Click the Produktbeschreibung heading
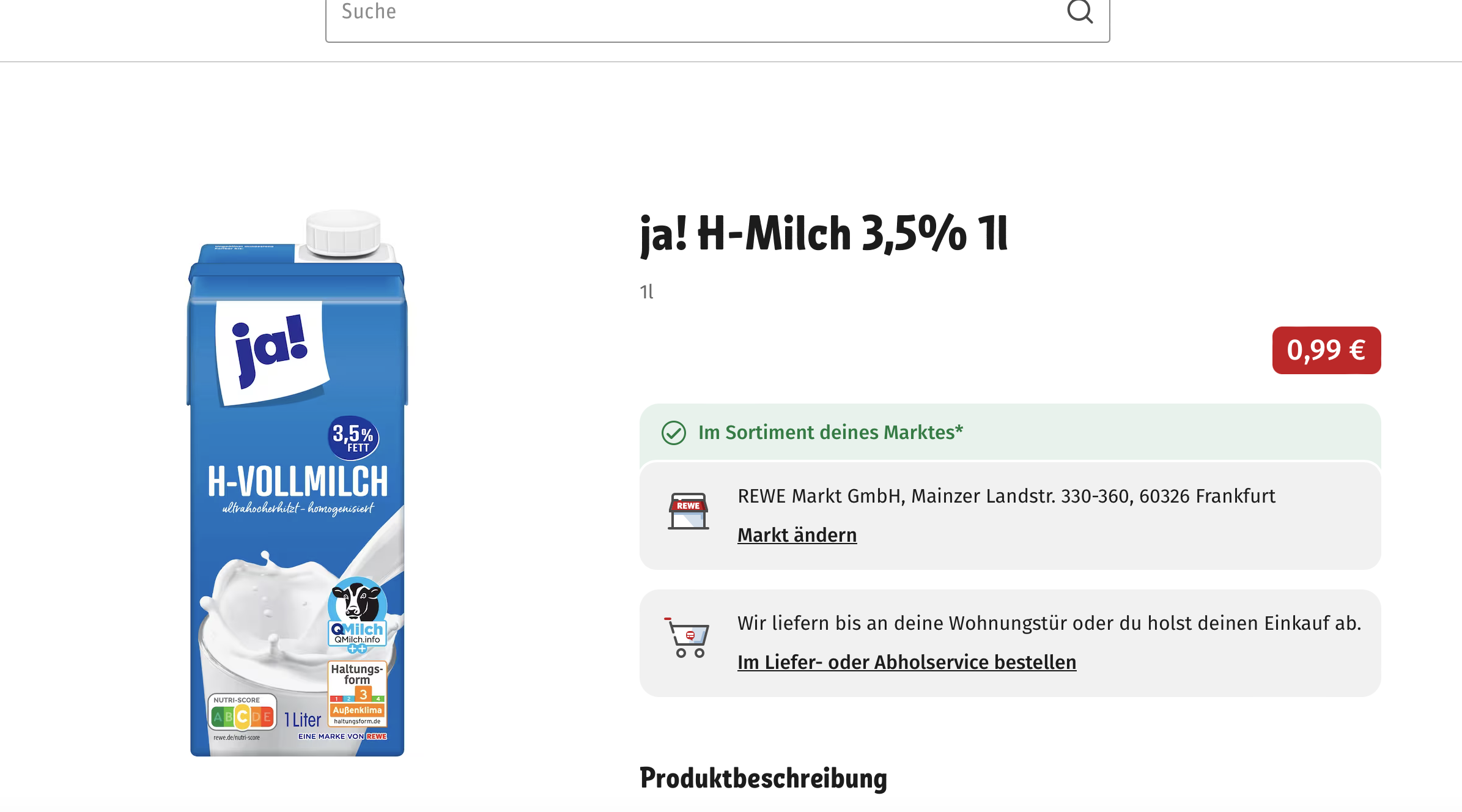This screenshot has width=1462, height=812. coord(763,778)
